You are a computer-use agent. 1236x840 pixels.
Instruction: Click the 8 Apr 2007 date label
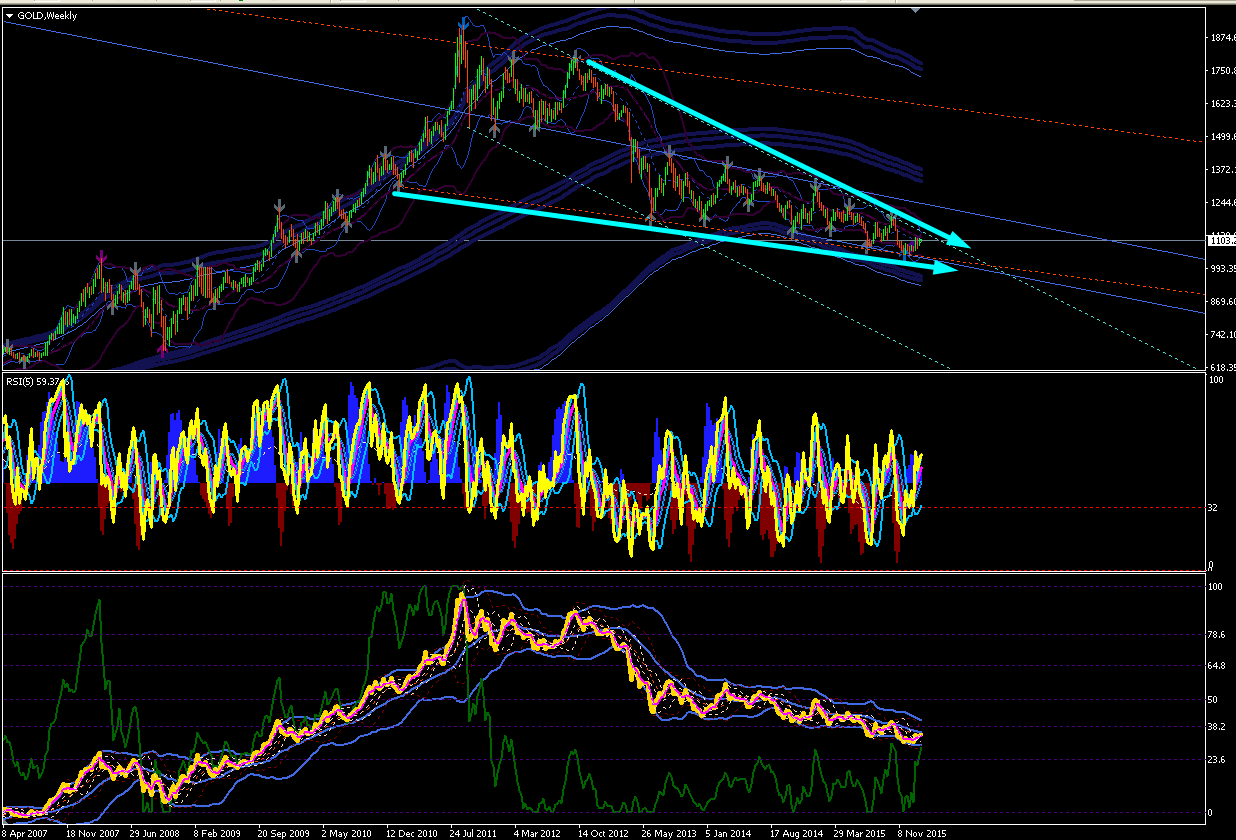point(25,832)
